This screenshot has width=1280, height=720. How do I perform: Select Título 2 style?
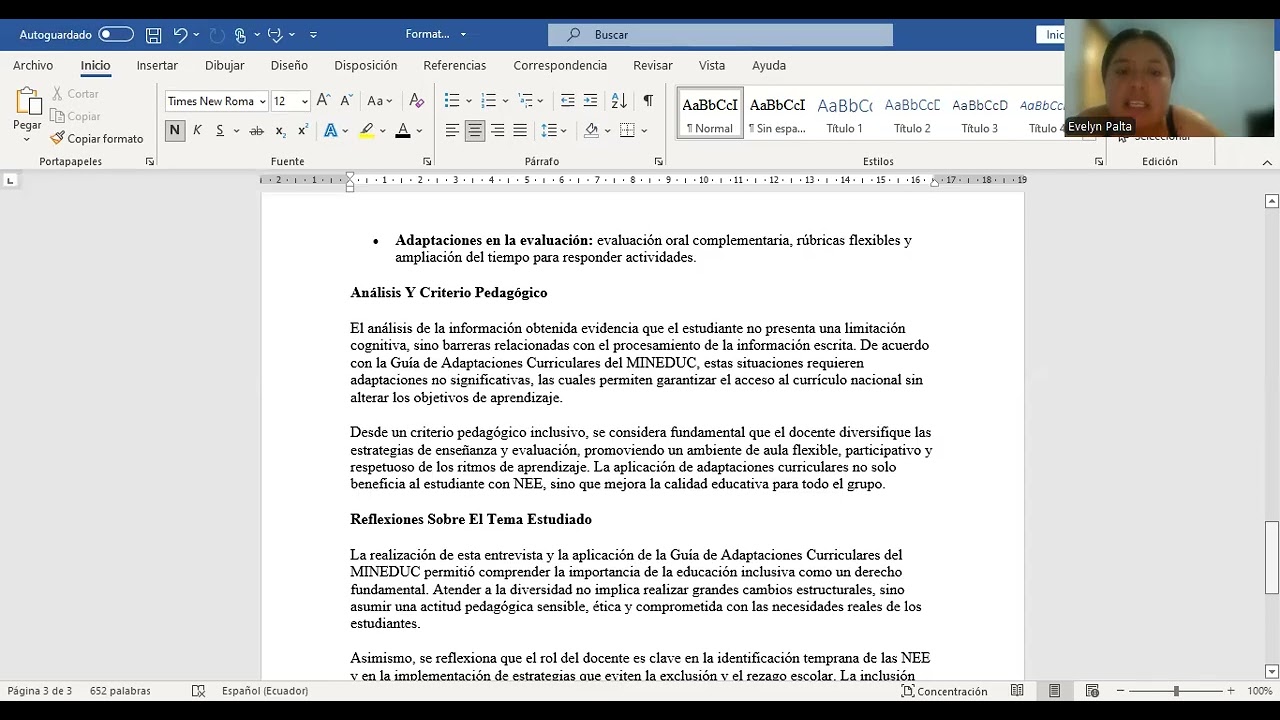(x=912, y=113)
